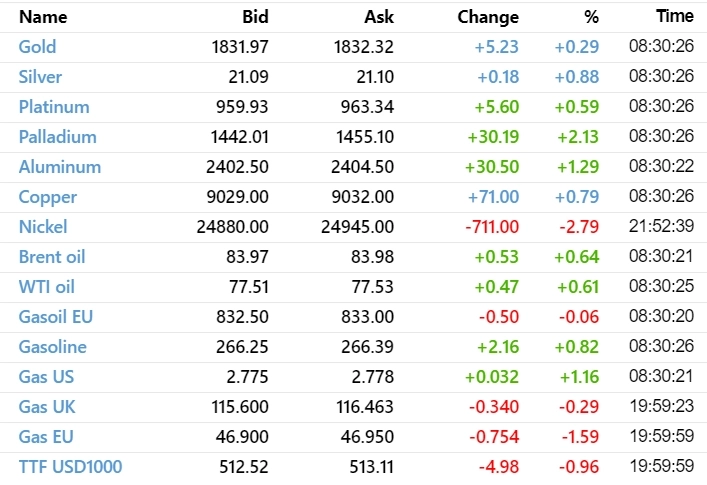Select the Brent oil link
The width and height of the screenshot is (707, 485).
(52, 257)
